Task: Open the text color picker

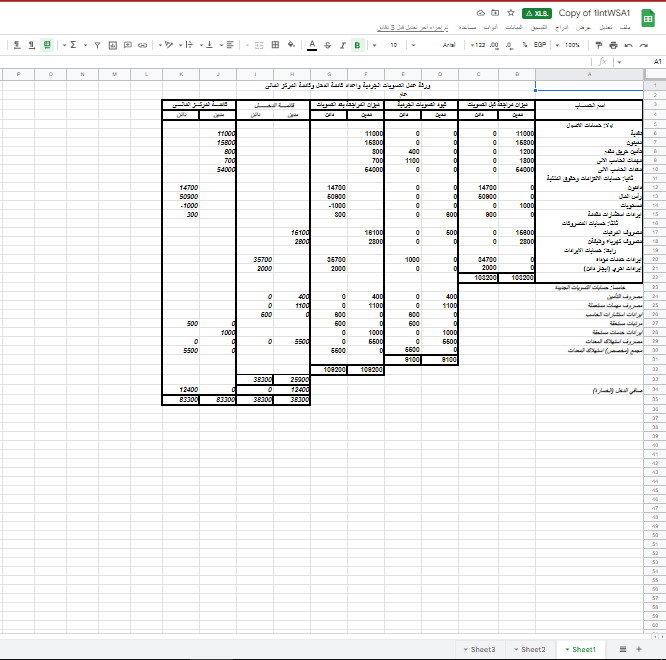Action: (x=312, y=45)
